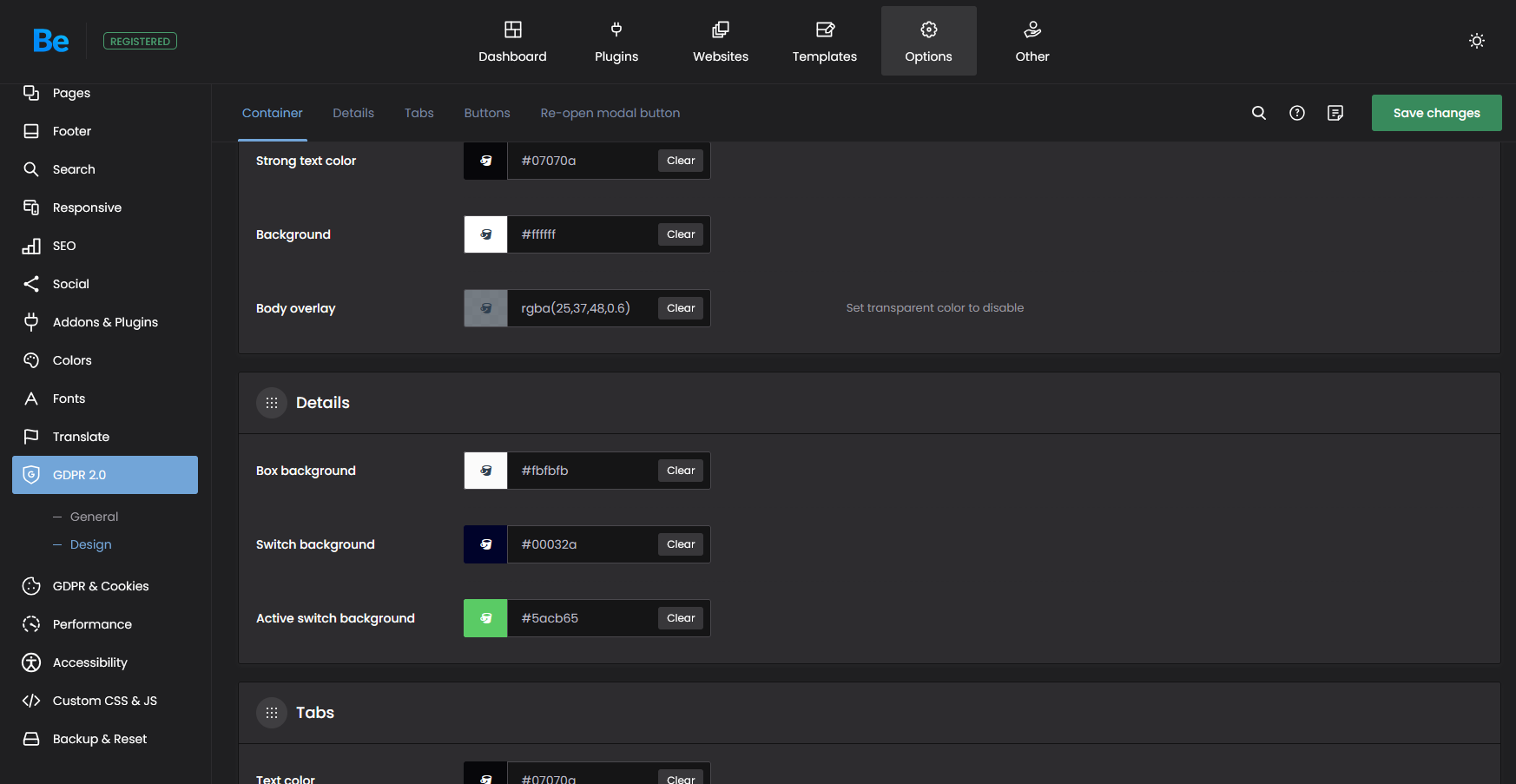Image resolution: width=1516 pixels, height=784 pixels.
Task: Open the help question mark icon
Action: 1296,113
